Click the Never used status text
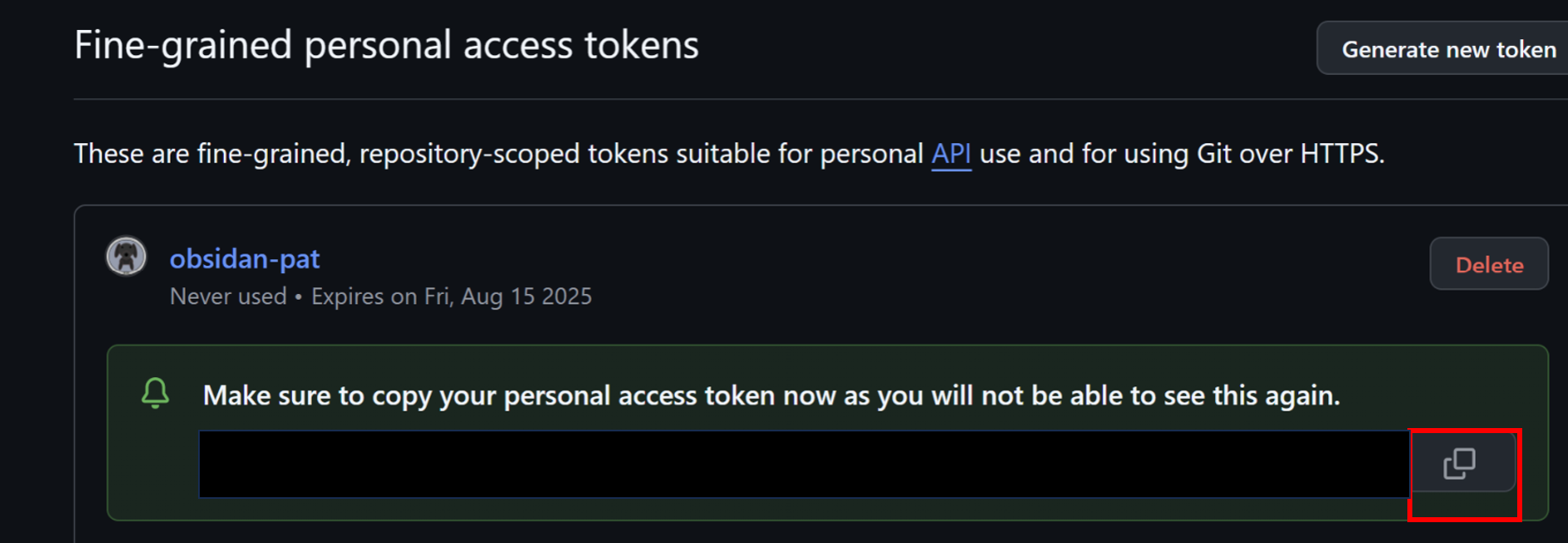This screenshot has height=543, width=1568. (228, 296)
